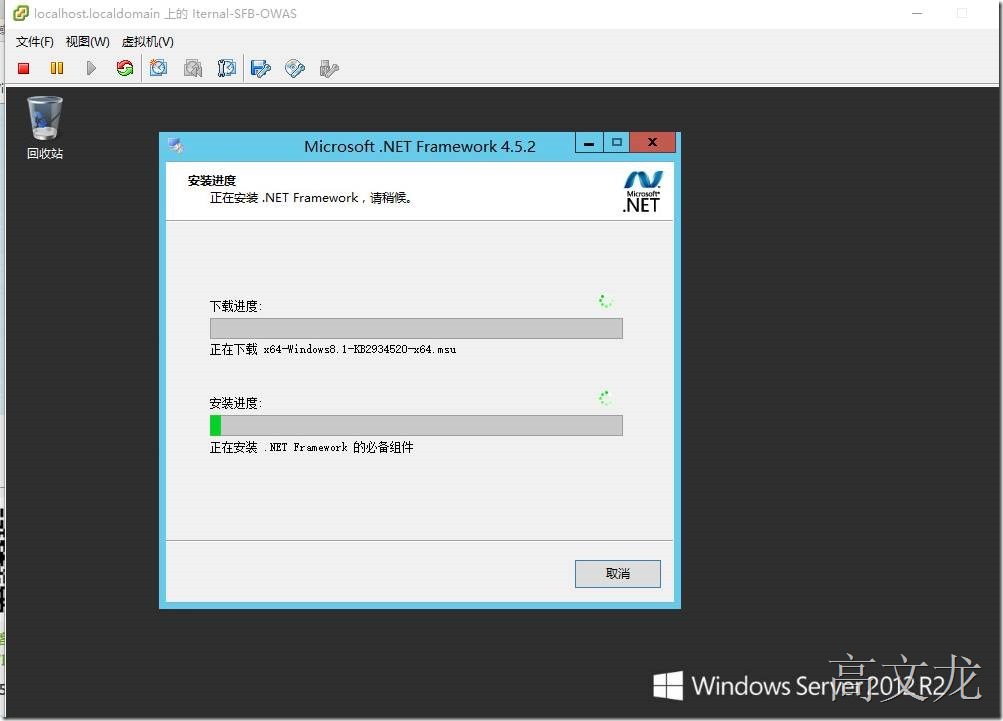The width and height of the screenshot is (1003, 721).
Task: Click the download progress spinner
Action: click(605, 301)
